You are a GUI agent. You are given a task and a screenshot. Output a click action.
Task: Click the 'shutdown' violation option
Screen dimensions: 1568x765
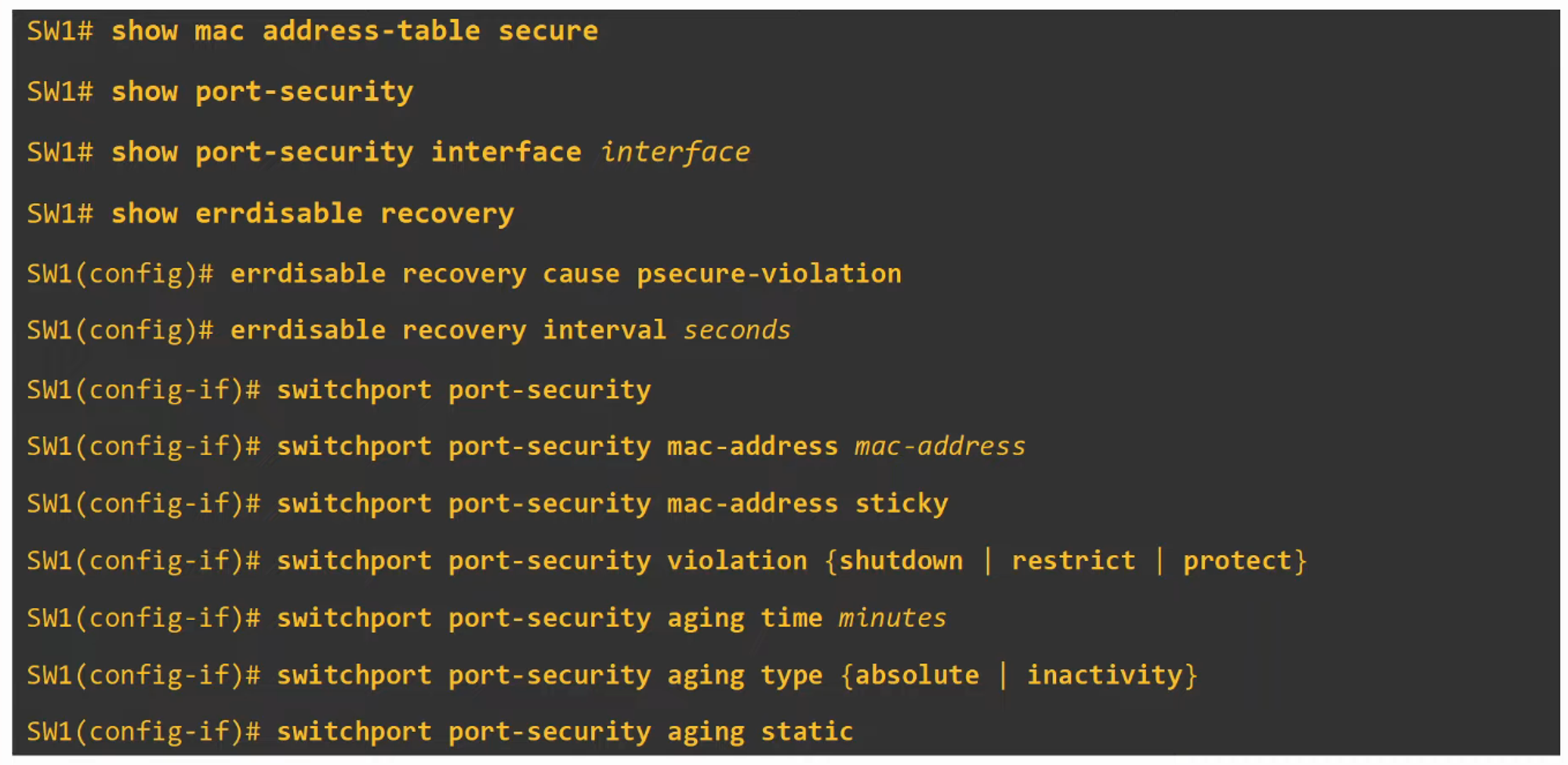(901, 560)
